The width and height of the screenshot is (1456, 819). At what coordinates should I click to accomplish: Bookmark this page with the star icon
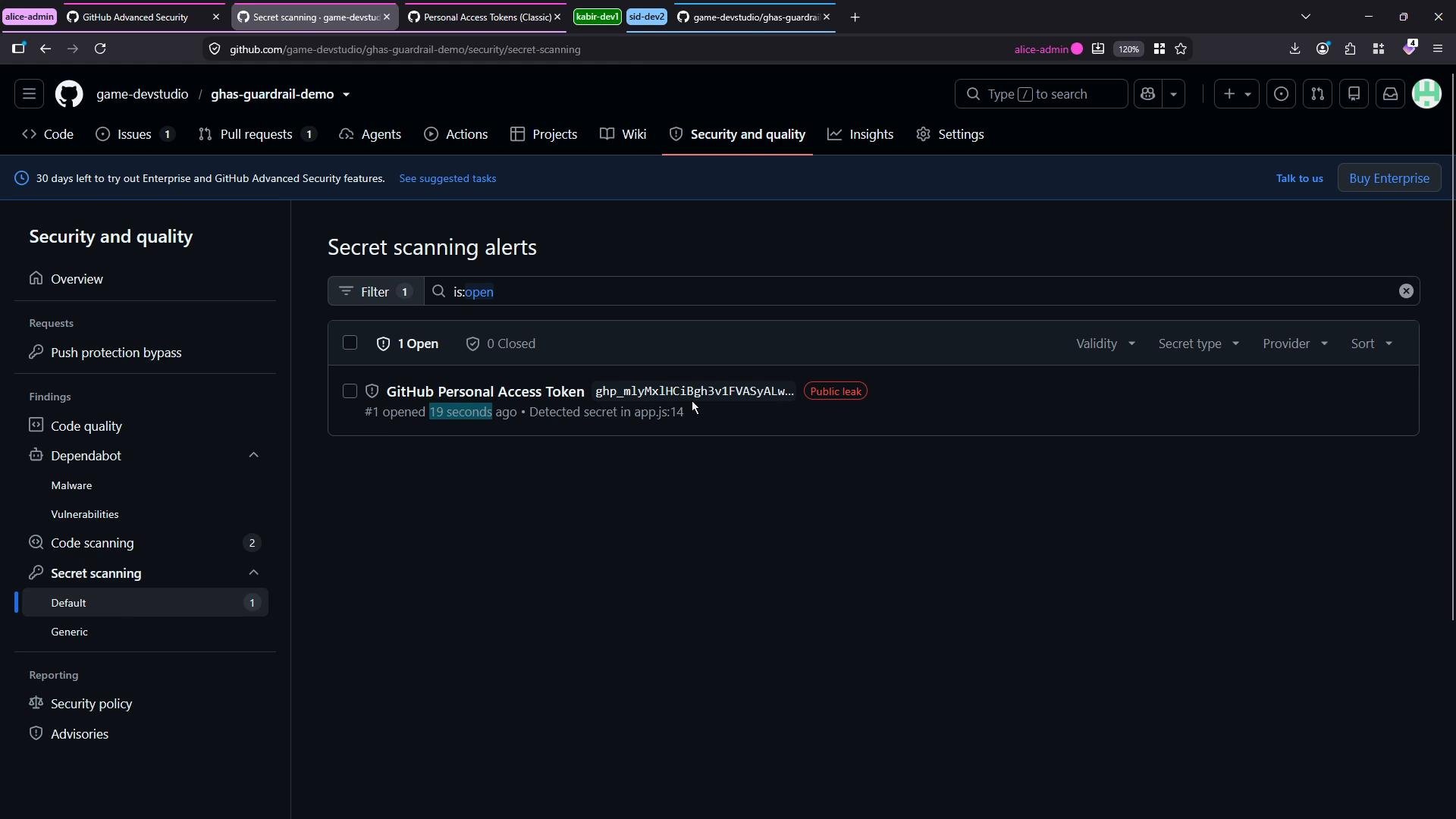pyautogui.click(x=1181, y=49)
